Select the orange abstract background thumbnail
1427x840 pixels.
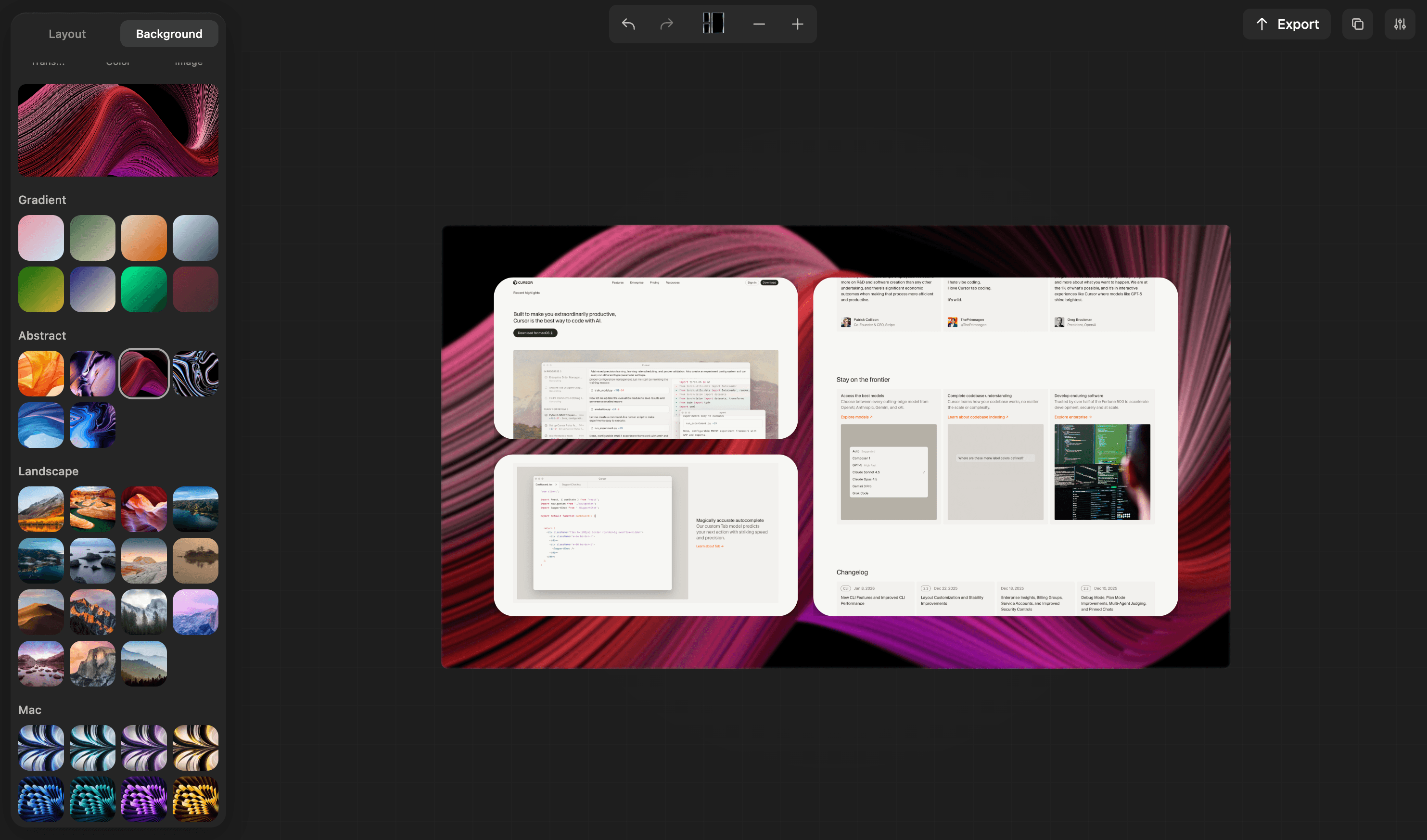[41, 373]
